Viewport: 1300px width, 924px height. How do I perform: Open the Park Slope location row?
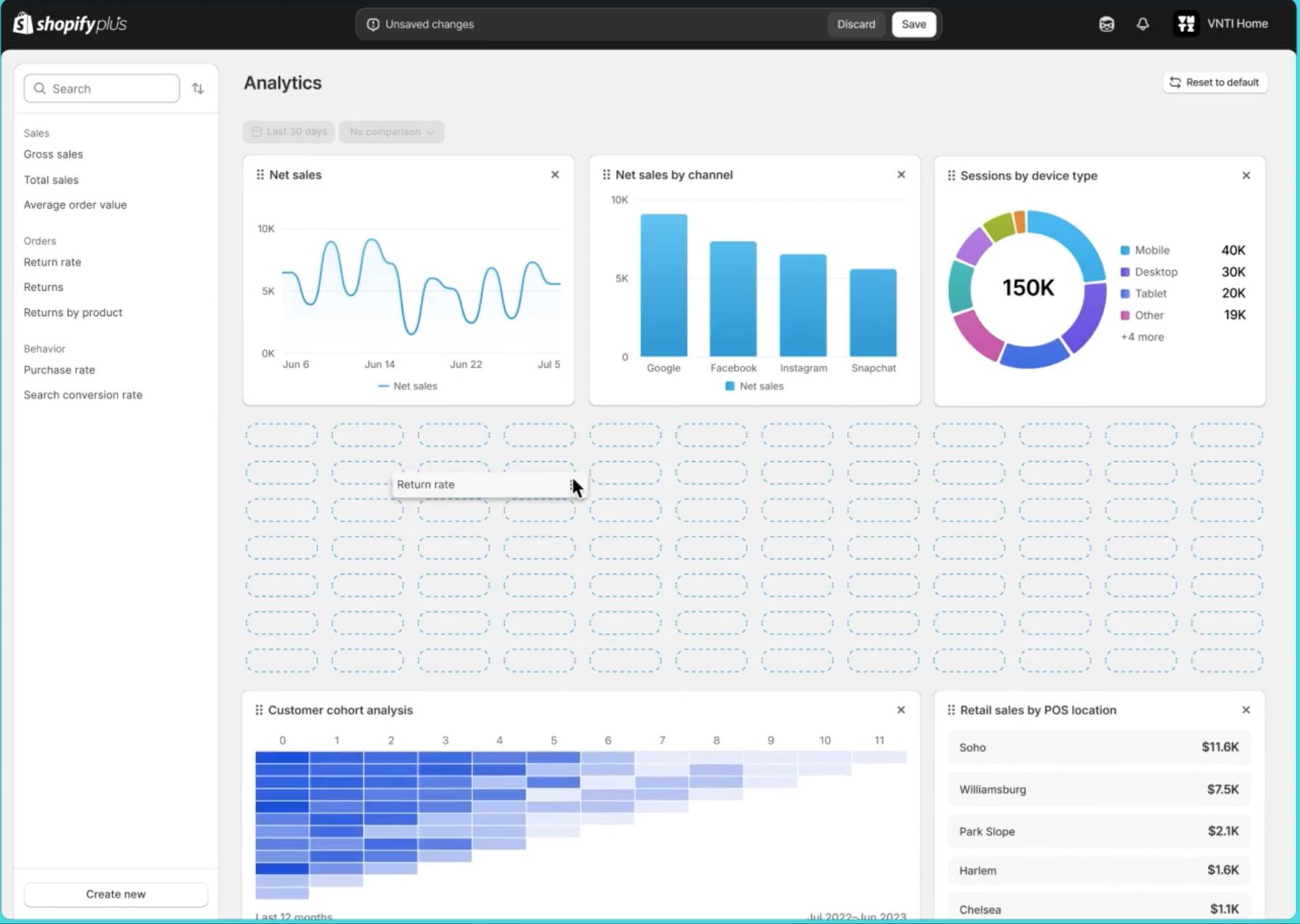pyautogui.click(x=1099, y=831)
